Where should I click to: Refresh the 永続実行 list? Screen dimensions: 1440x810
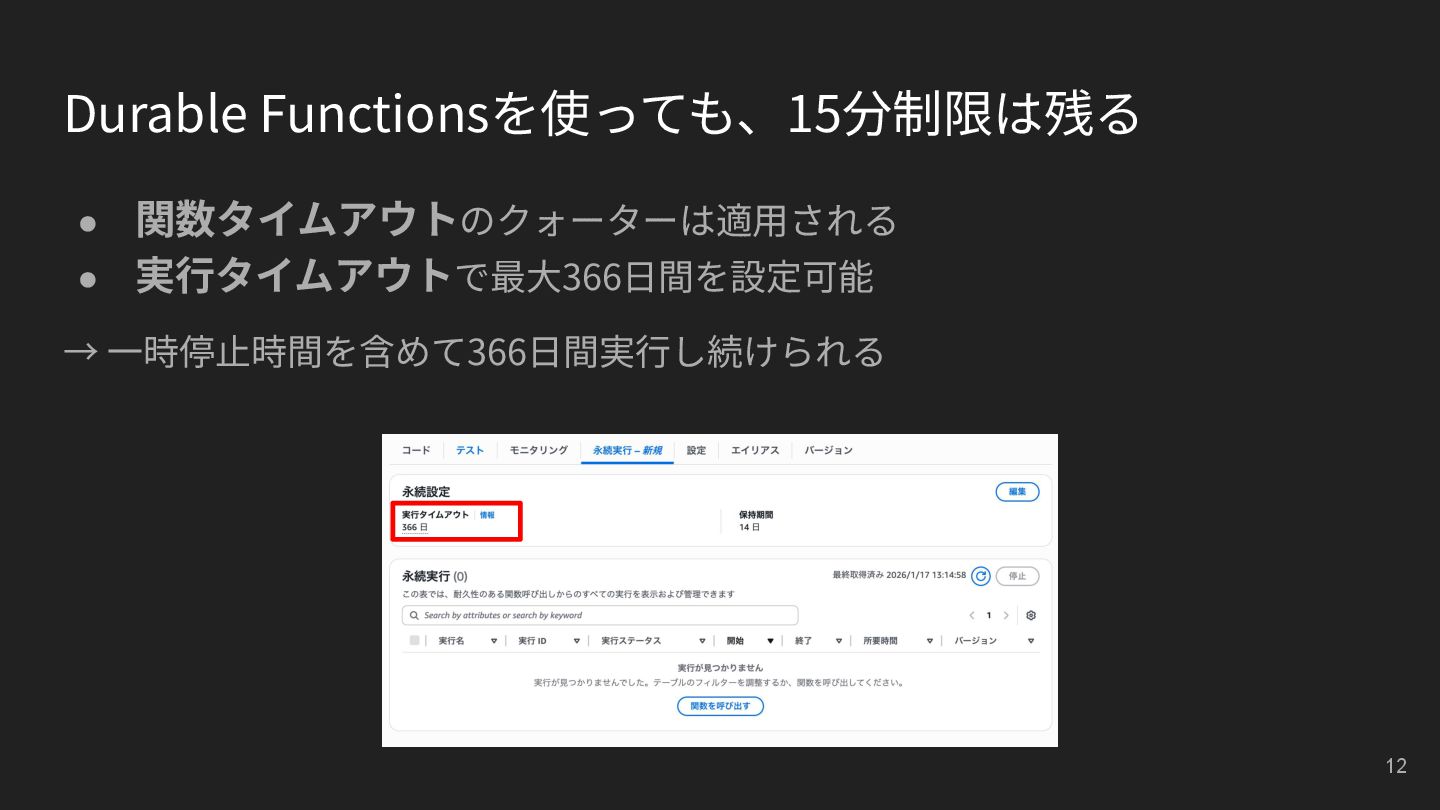(981, 576)
